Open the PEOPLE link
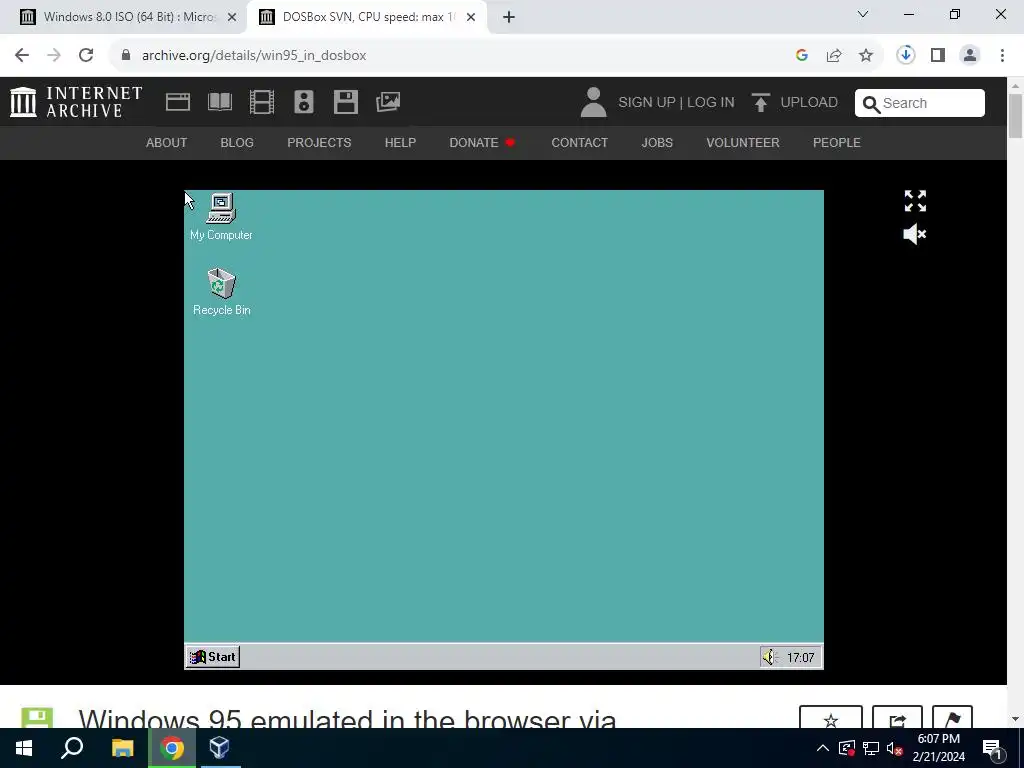1024x768 pixels. pos(837,142)
